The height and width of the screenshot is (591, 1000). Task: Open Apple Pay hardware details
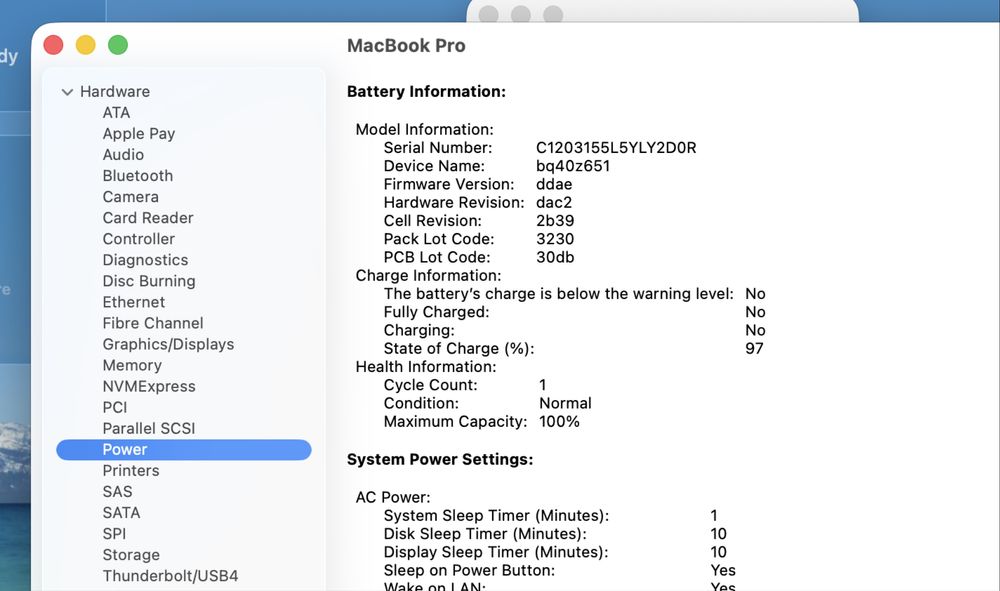coord(138,134)
